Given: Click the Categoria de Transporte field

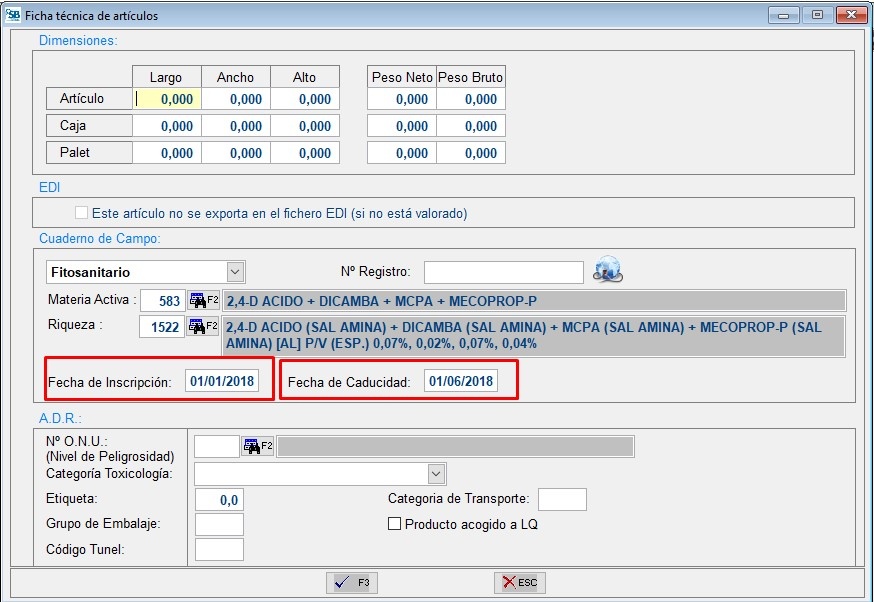Looking at the screenshot, I should point(562,499).
